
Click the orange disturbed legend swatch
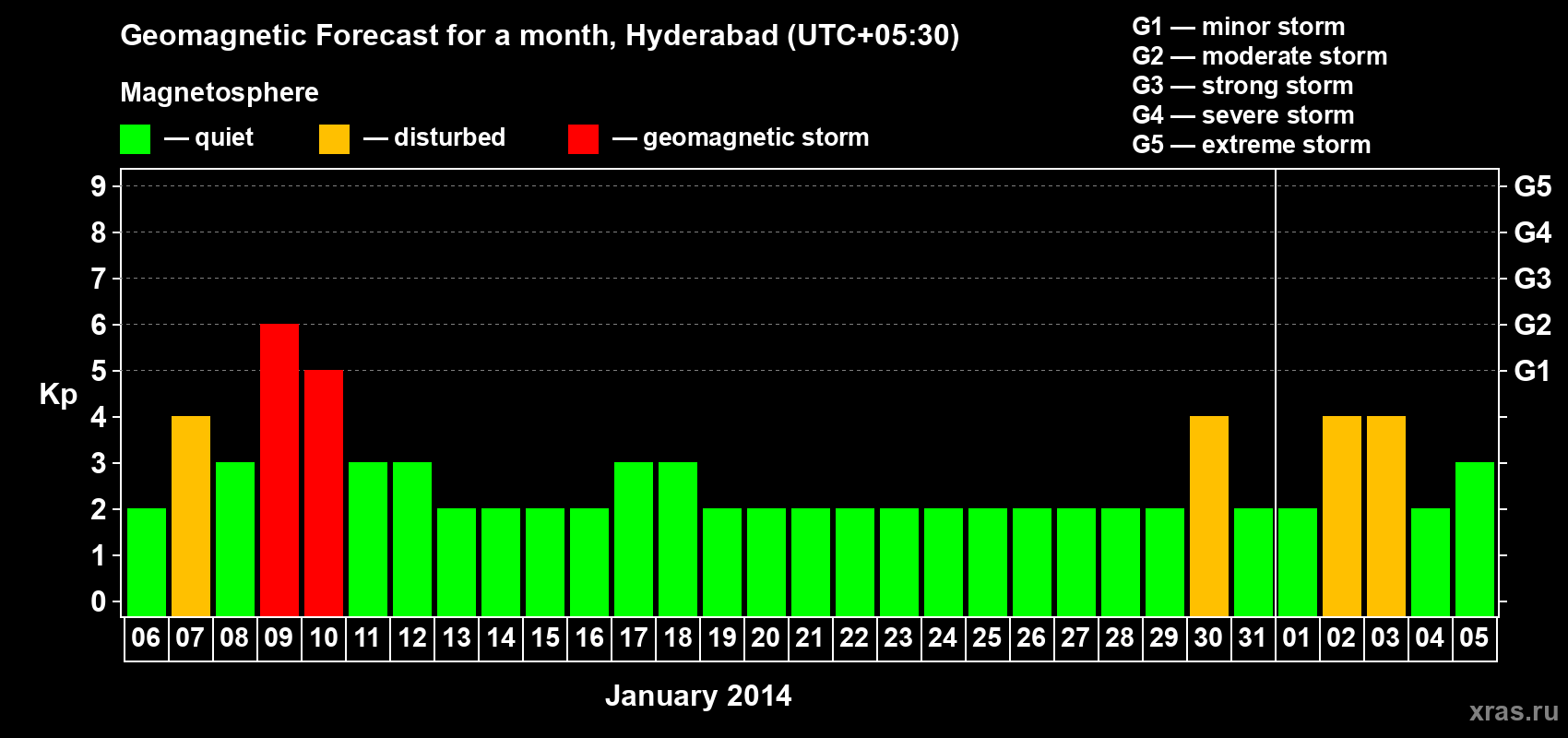pyautogui.click(x=334, y=139)
